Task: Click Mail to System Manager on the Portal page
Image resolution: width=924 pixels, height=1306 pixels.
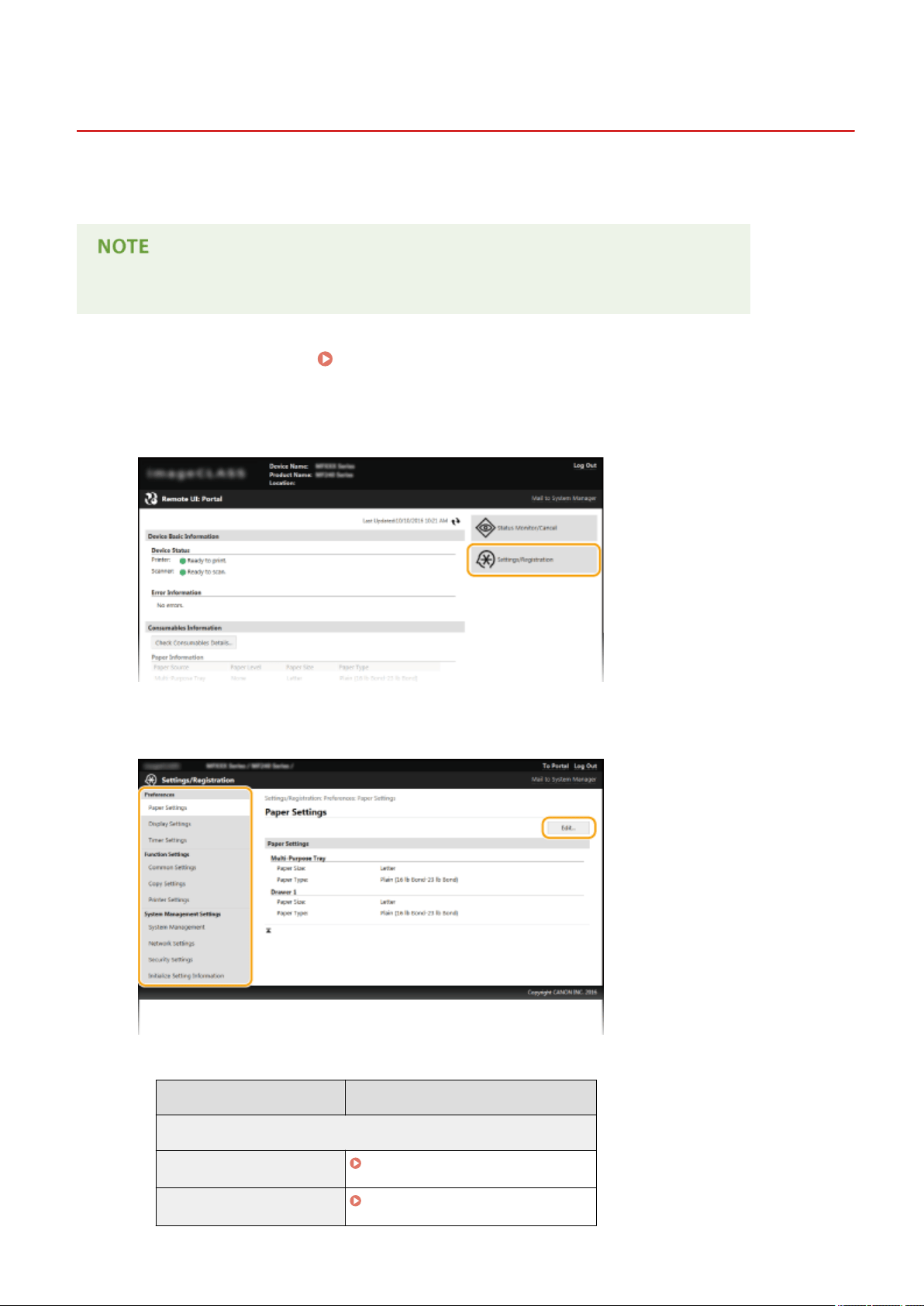Action: pyautogui.click(x=564, y=498)
